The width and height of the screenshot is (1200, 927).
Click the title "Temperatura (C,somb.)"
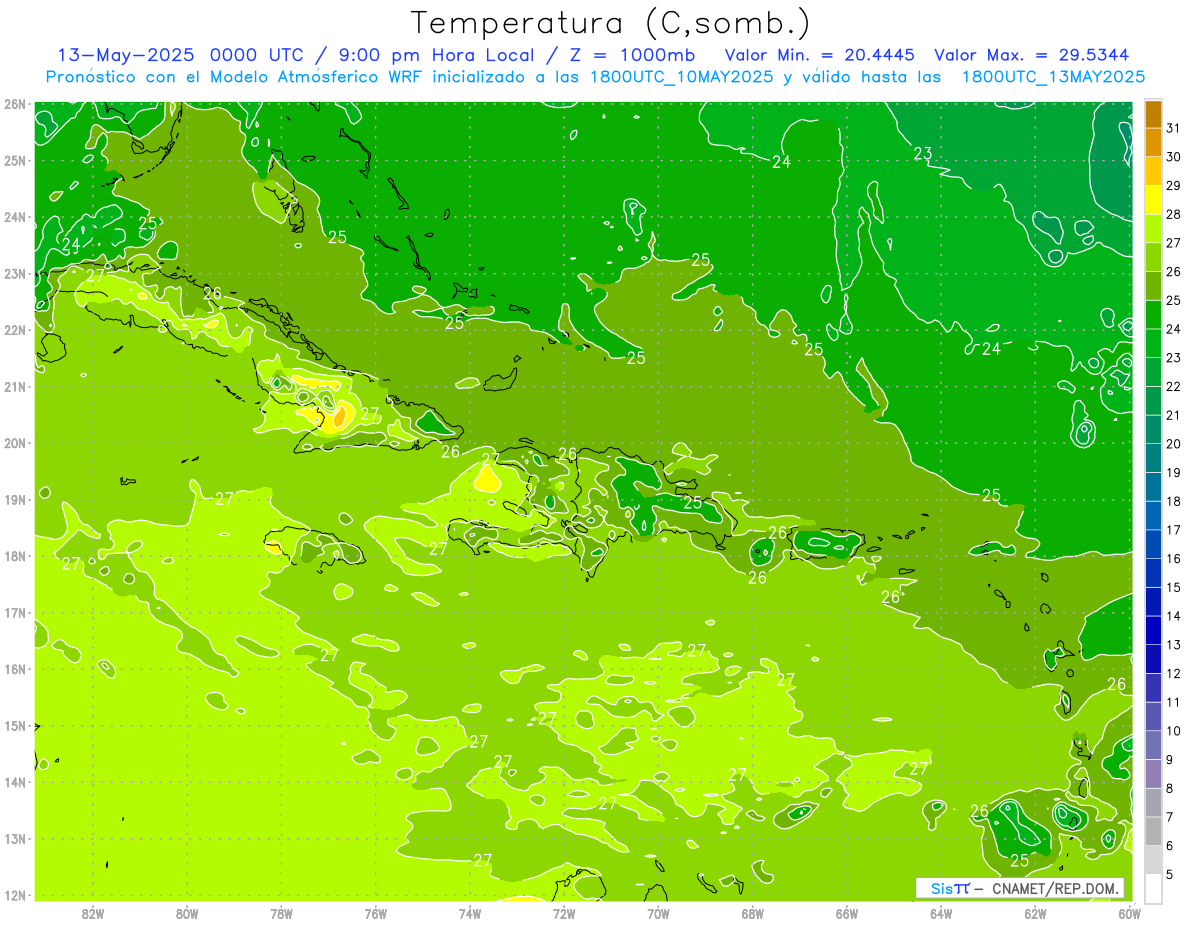tap(610, 23)
